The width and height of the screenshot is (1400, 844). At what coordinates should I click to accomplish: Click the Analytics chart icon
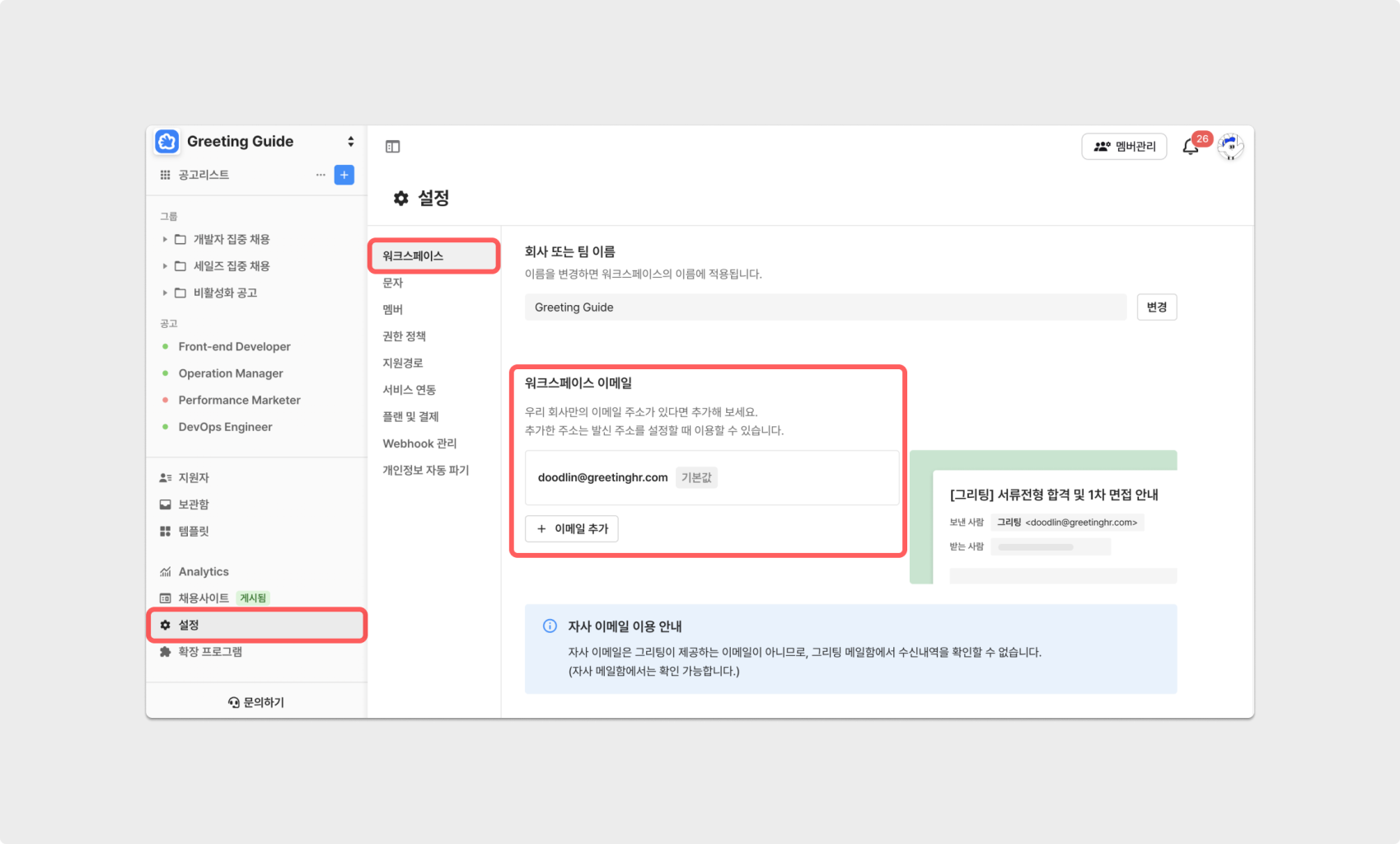tap(165, 572)
